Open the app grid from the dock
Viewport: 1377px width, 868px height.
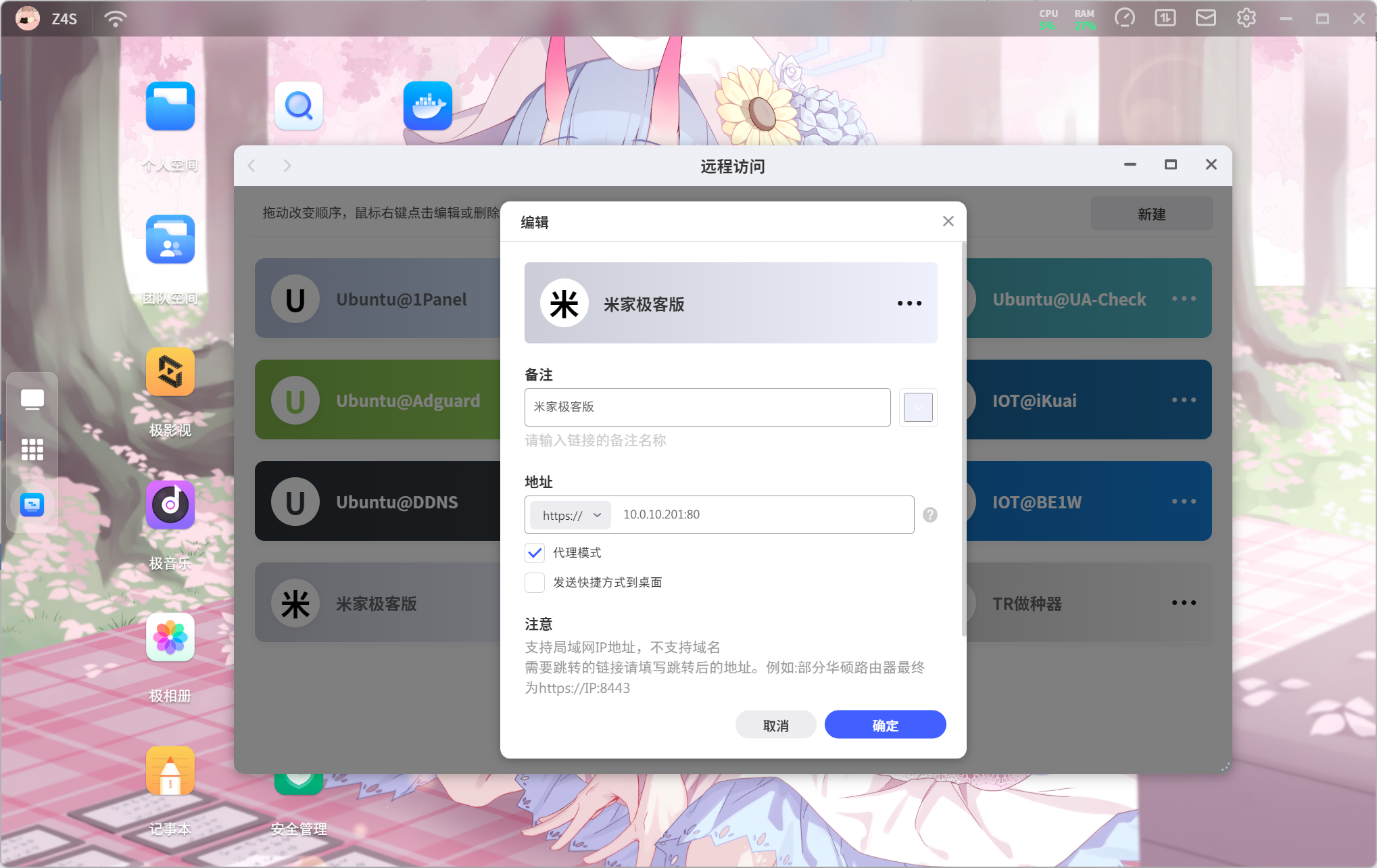tap(32, 449)
